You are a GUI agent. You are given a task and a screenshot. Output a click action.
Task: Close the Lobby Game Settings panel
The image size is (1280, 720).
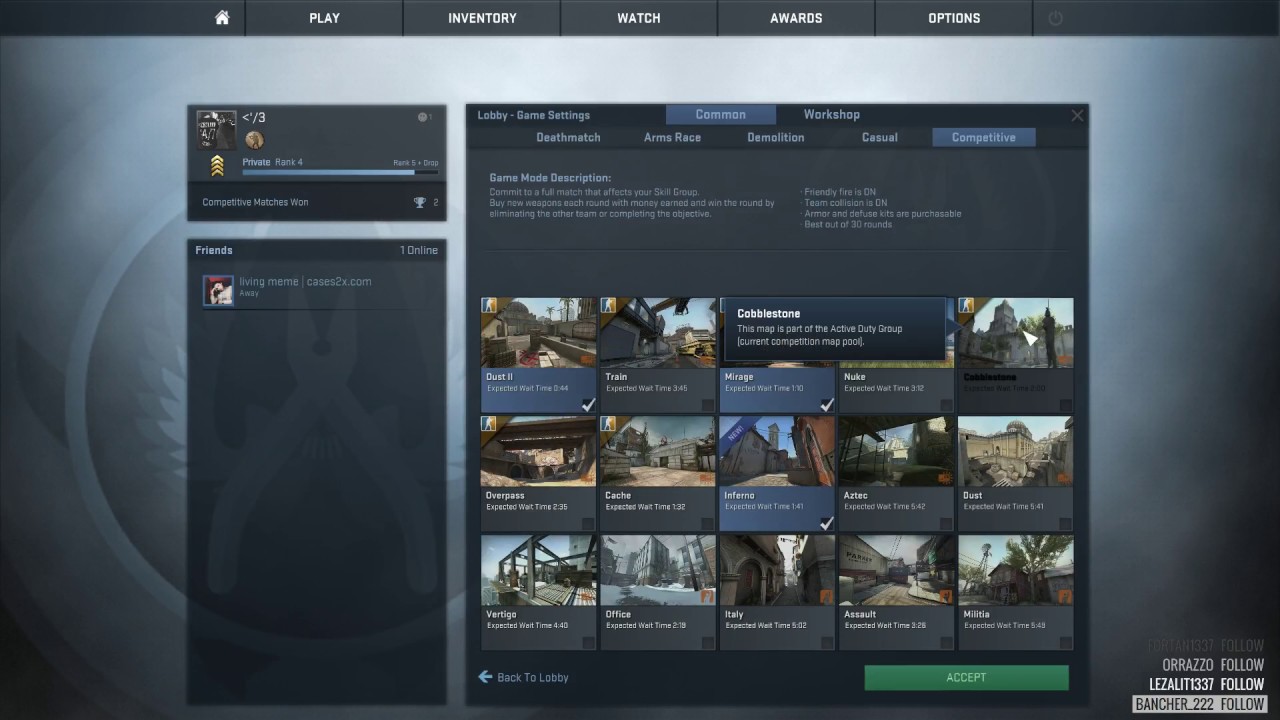click(1077, 116)
